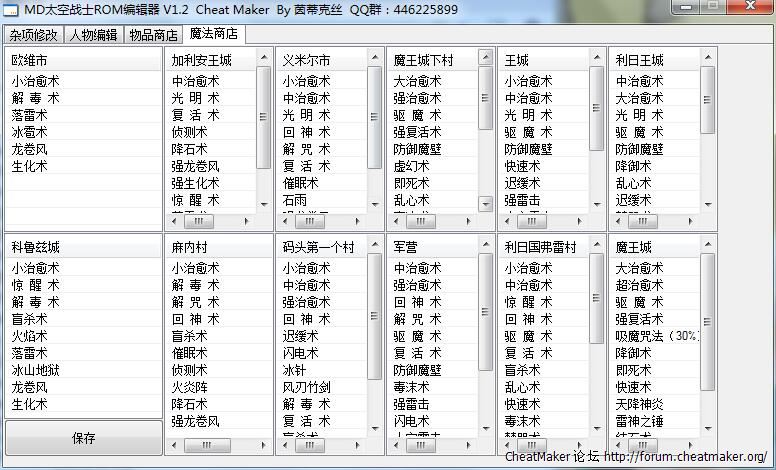Pick 风刃竹剑 in the 码头第一个村 list
Image resolution: width=776 pixels, height=470 pixels.
point(306,387)
